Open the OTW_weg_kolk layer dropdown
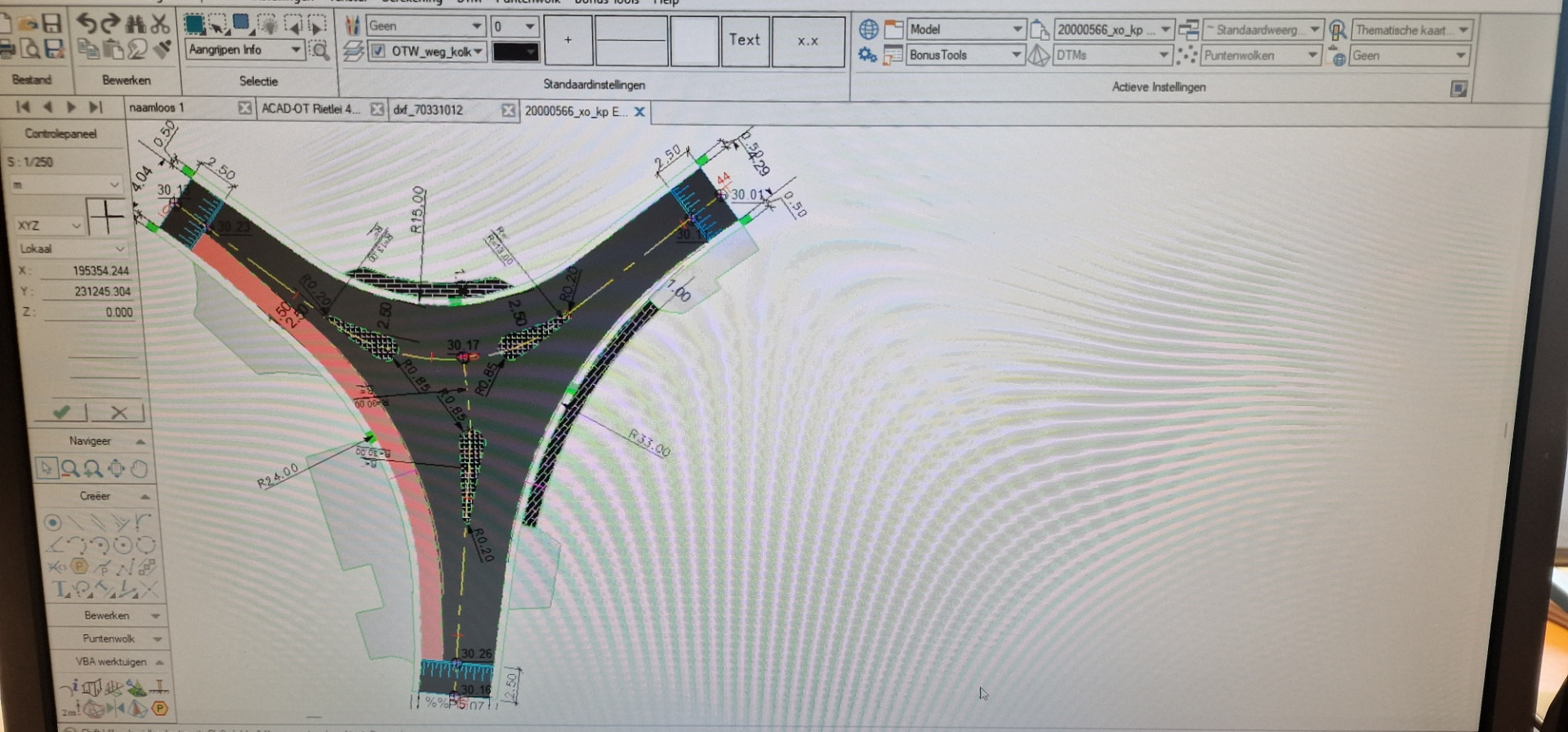 [427, 51]
